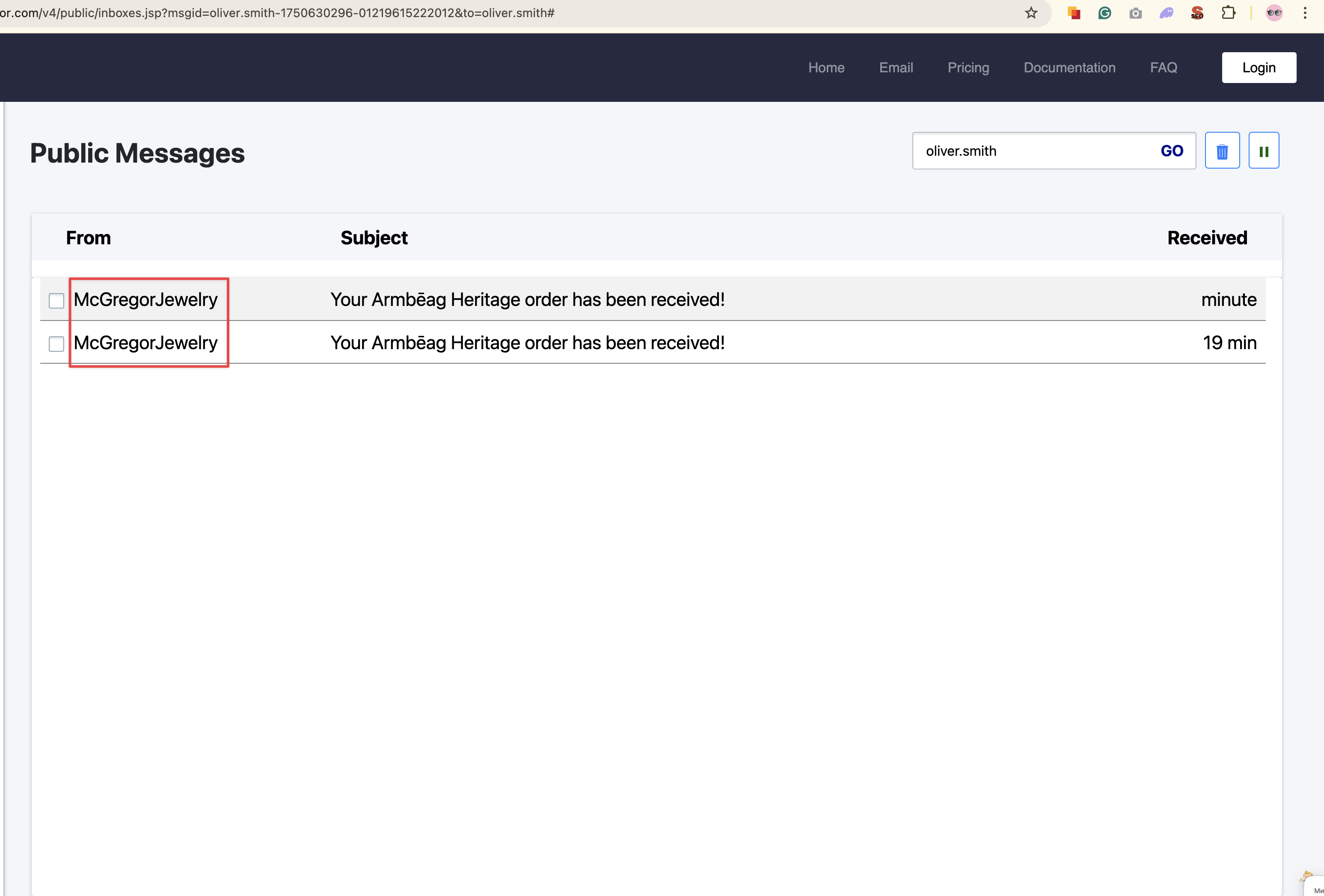Click the camera screenshot extension icon
This screenshot has width=1324, height=896.
tap(1135, 13)
